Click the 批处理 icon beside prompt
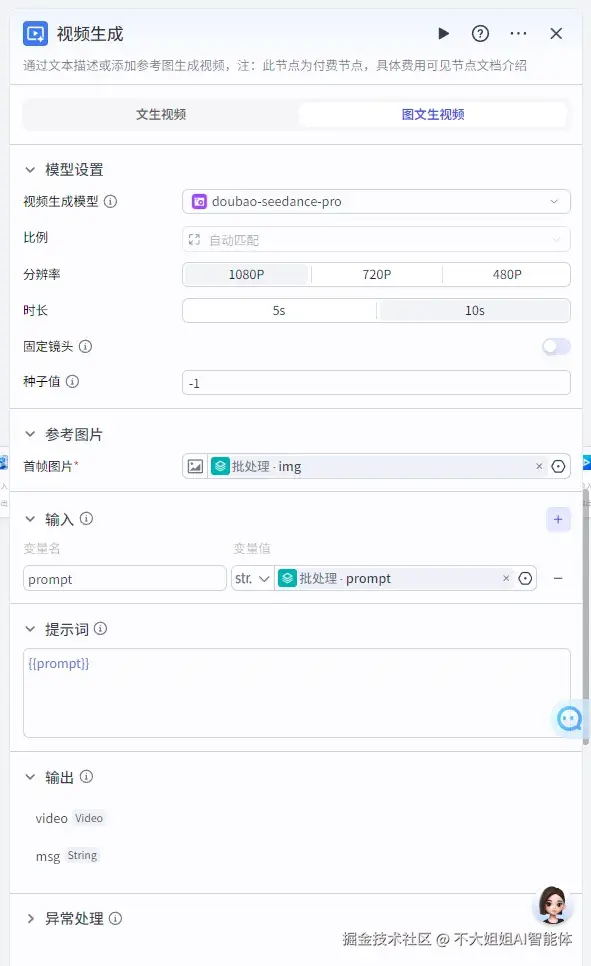This screenshot has width=591, height=966. pos(287,578)
